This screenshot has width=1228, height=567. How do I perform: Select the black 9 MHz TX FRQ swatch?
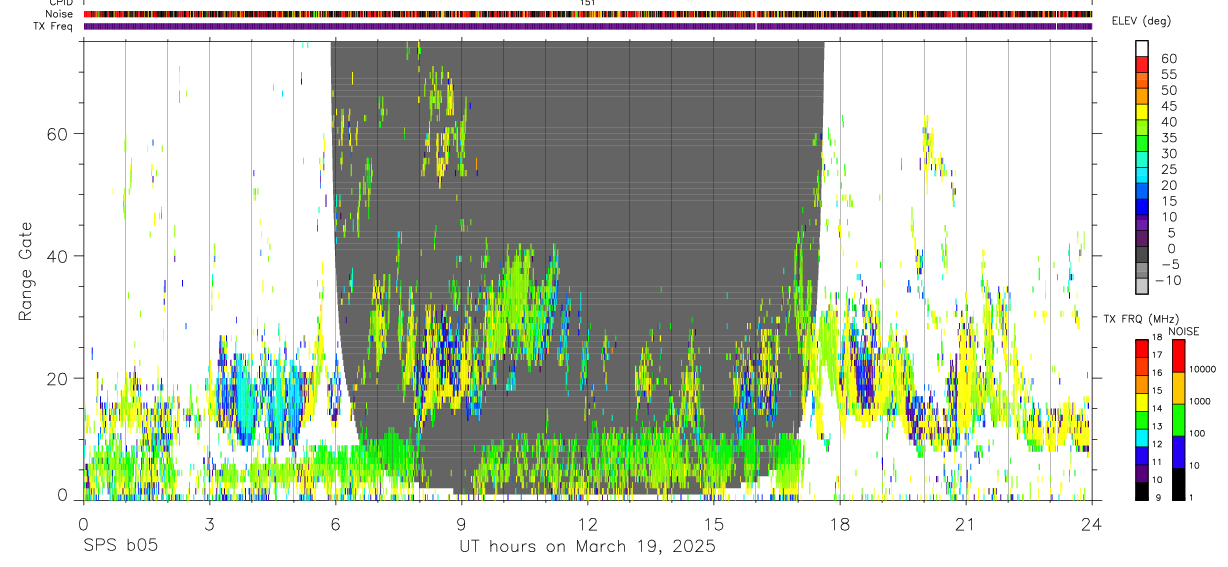[x=1142, y=491]
